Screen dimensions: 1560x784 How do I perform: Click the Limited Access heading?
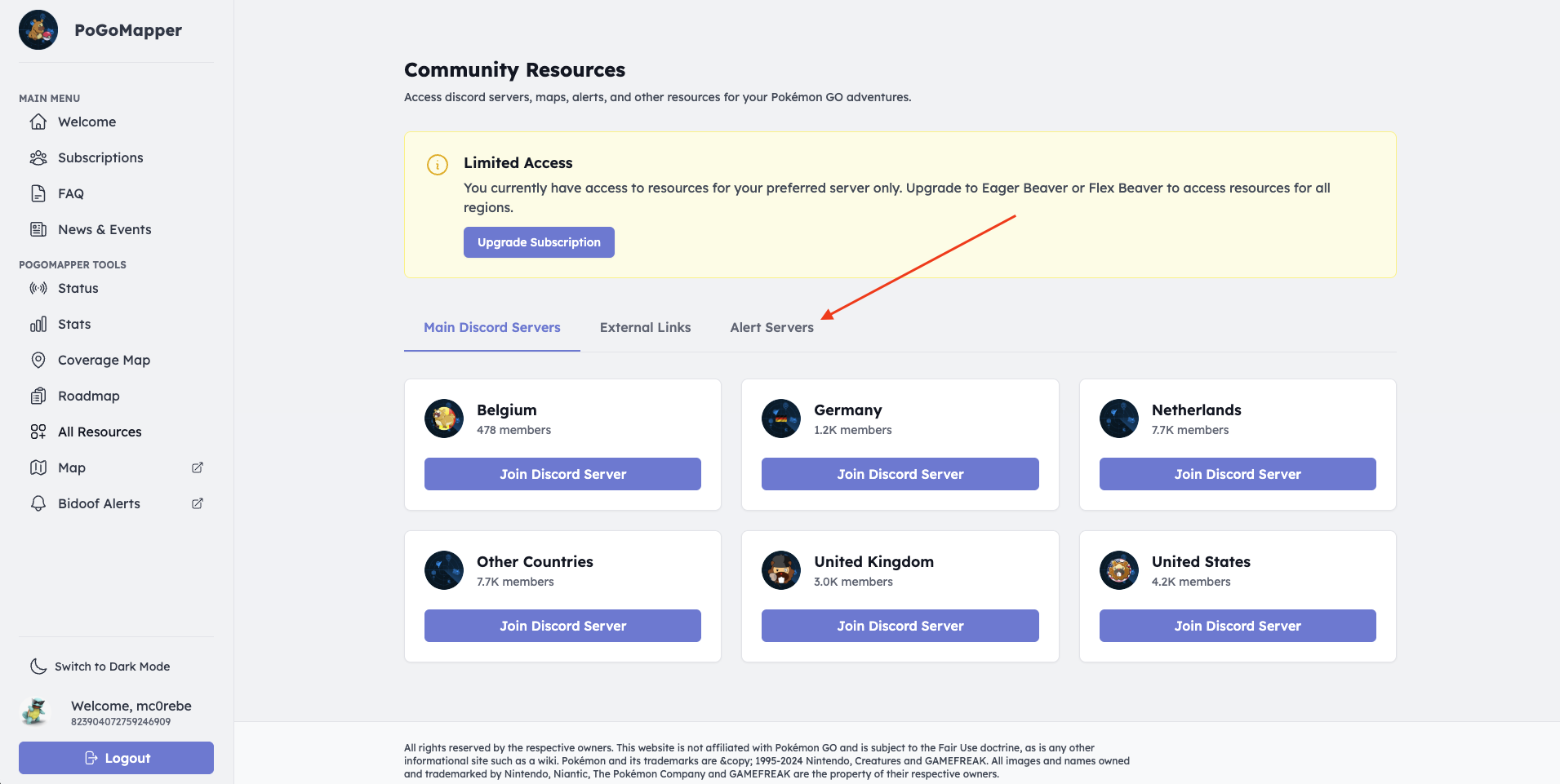[x=518, y=163]
